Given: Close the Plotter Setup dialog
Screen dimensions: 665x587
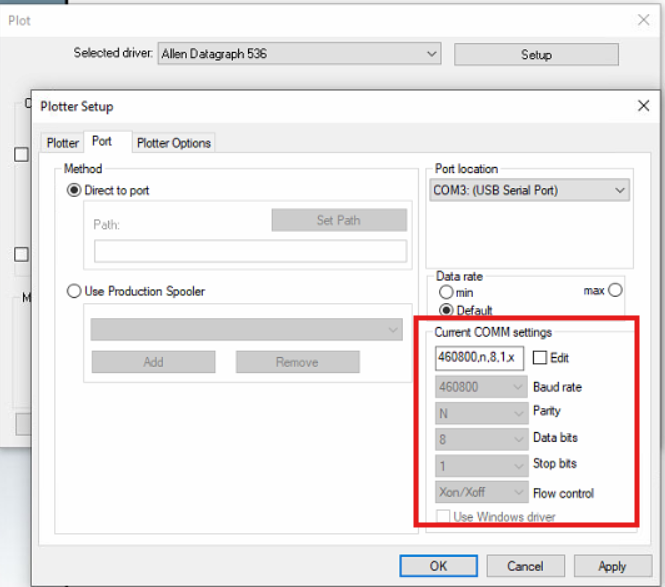Looking at the screenshot, I should coord(643,106).
